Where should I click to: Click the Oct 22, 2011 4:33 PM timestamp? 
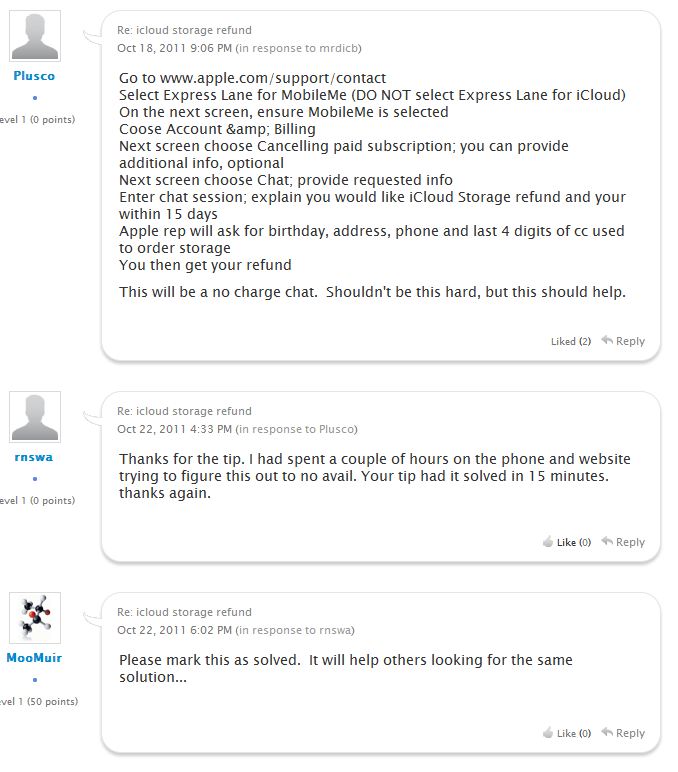(174, 429)
